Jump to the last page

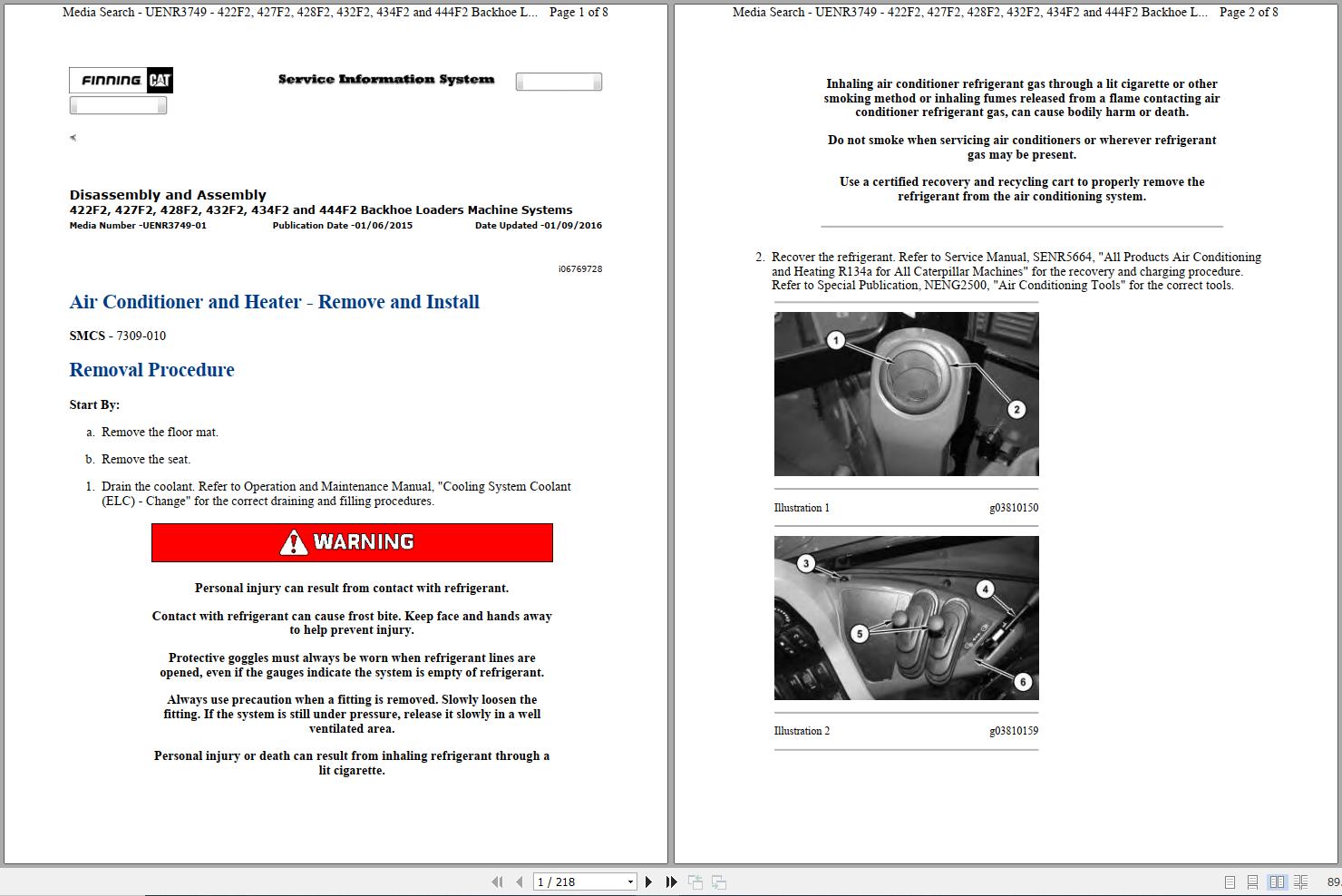670,881
